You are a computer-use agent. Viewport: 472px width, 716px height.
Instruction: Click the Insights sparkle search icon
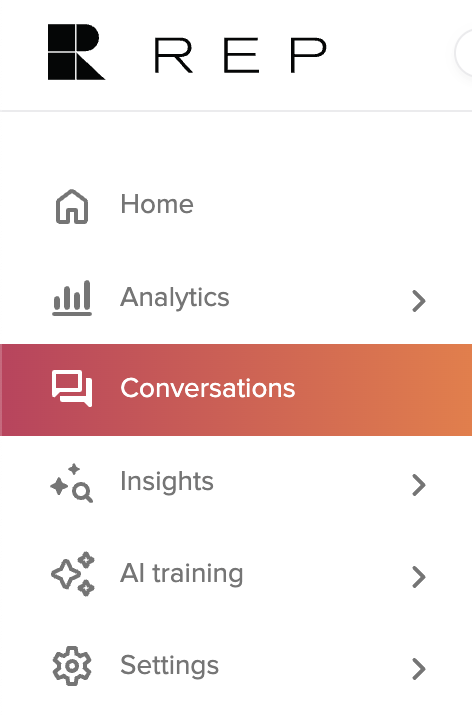point(72,483)
